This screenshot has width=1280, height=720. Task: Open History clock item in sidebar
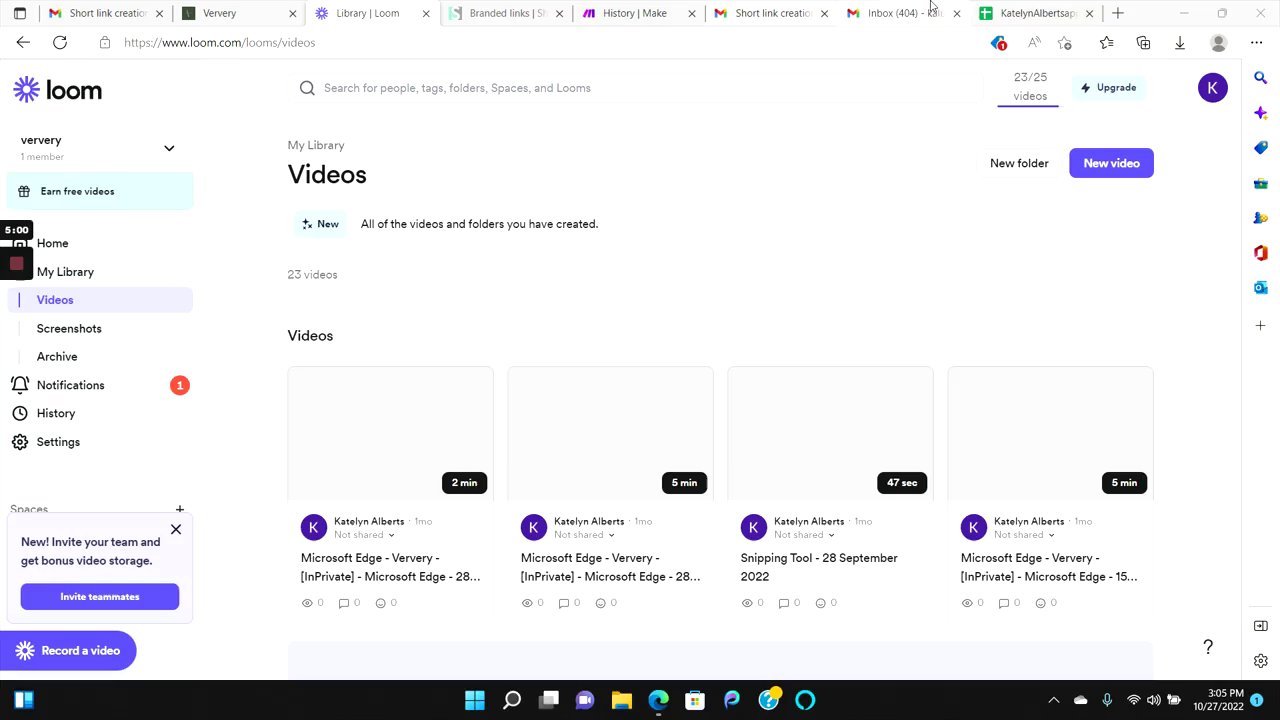point(20,413)
